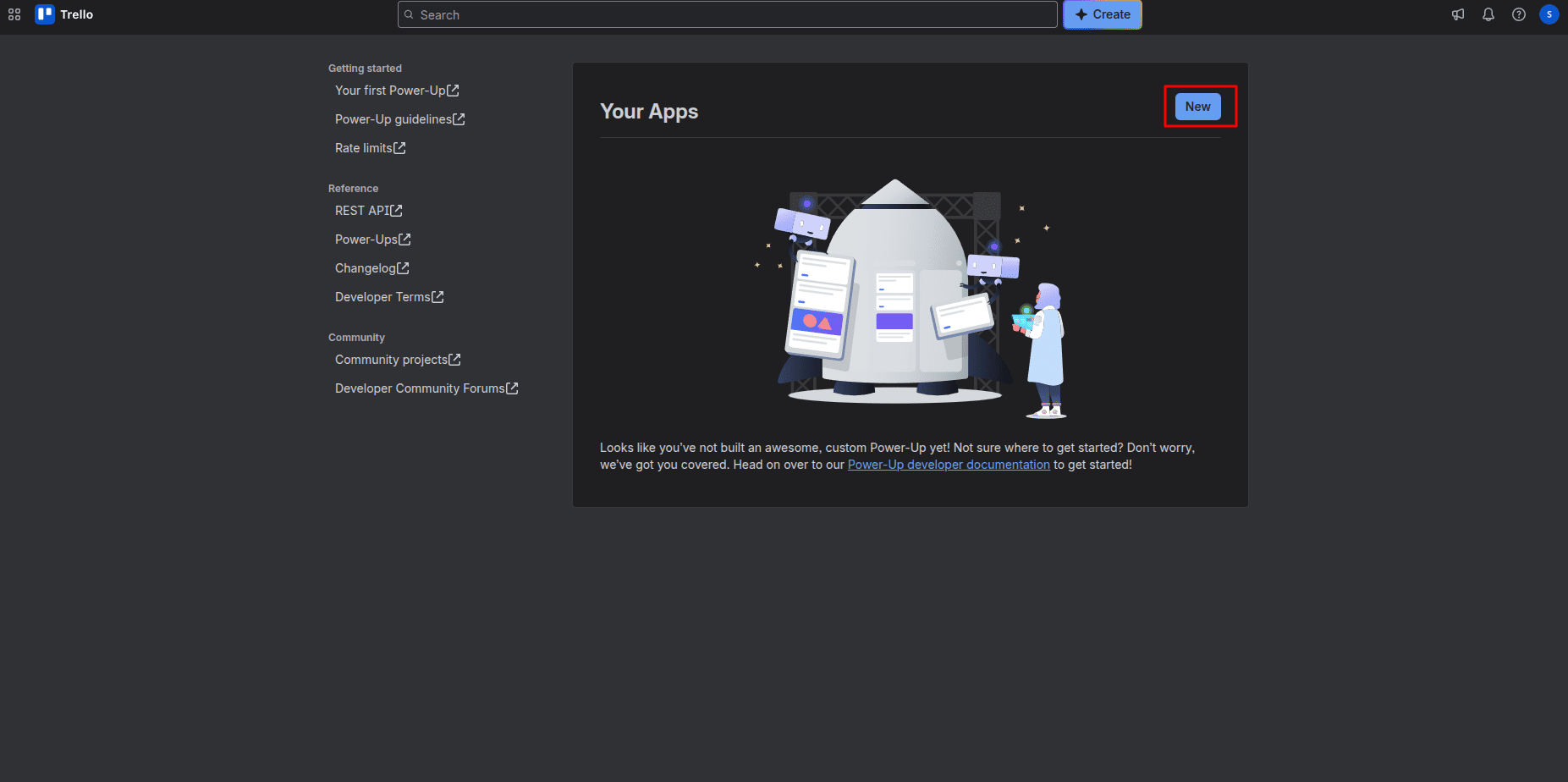The image size is (1568, 782).
Task: Open Community projects link
Action: (398, 360)
